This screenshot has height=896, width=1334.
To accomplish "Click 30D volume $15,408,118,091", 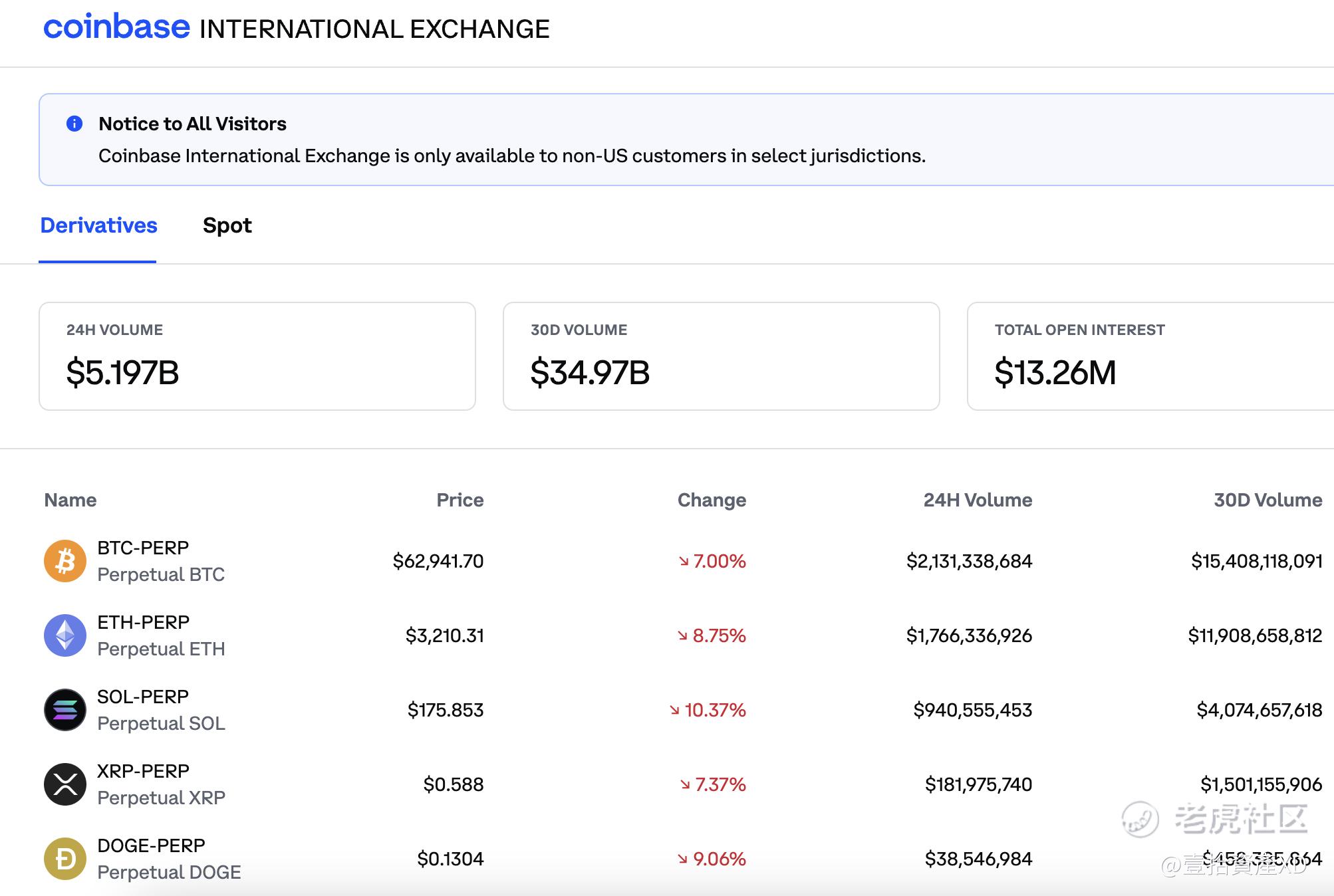I will tap(1257, 561).
